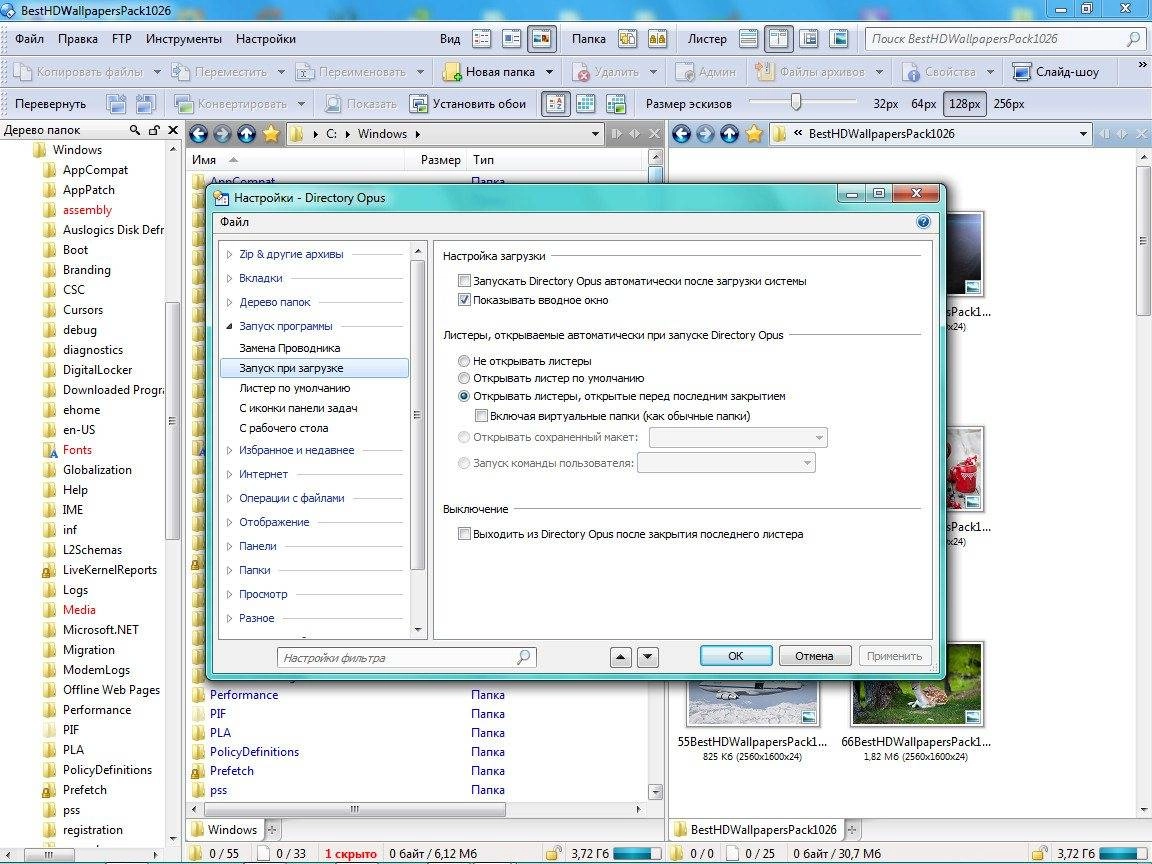The height and width of the screenshot is (864, 1152).
Task: Enable autostart Directory Opus after system boot
Action: (464, 281)
